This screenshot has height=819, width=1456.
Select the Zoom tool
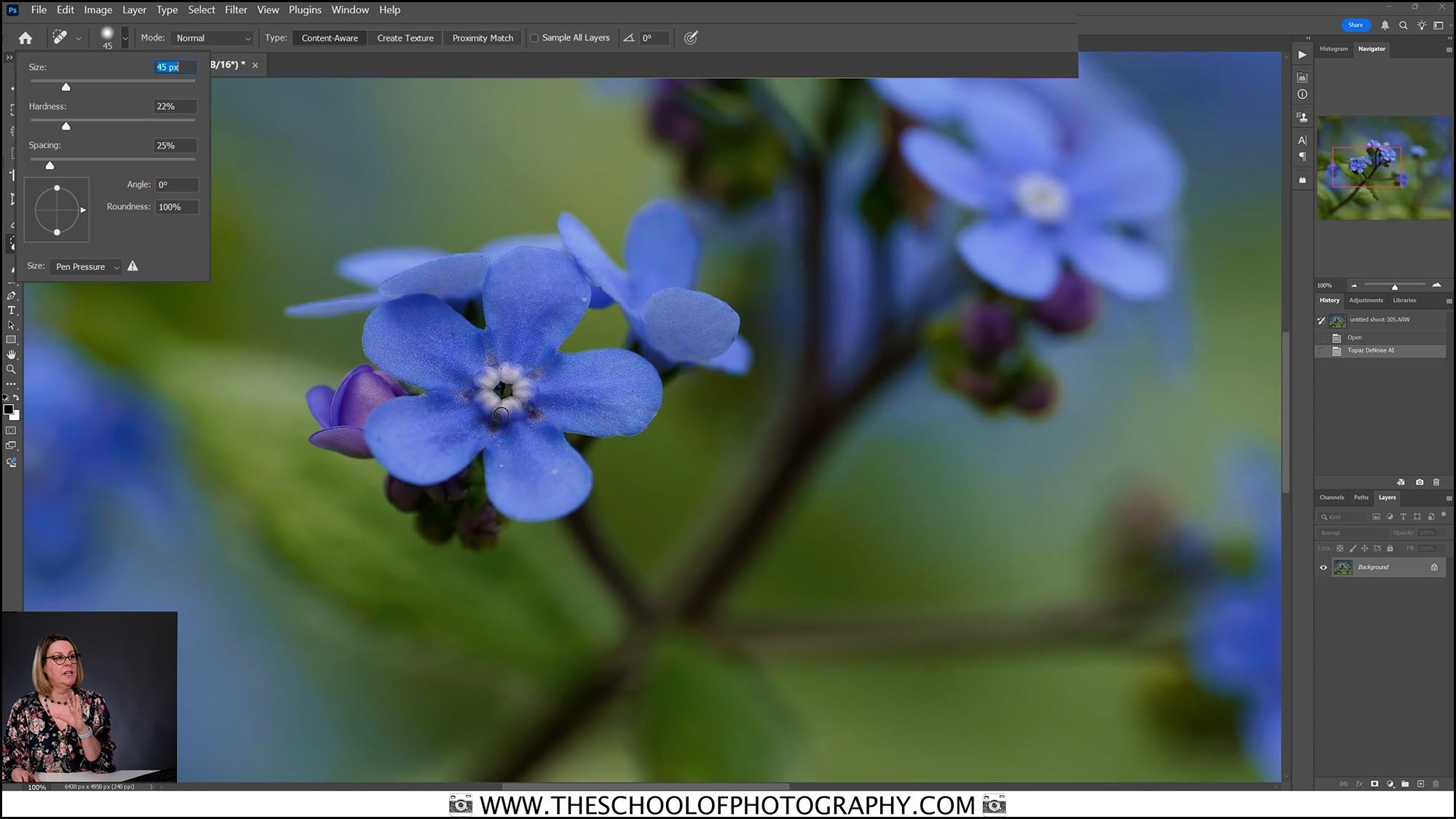click(10, 369)
